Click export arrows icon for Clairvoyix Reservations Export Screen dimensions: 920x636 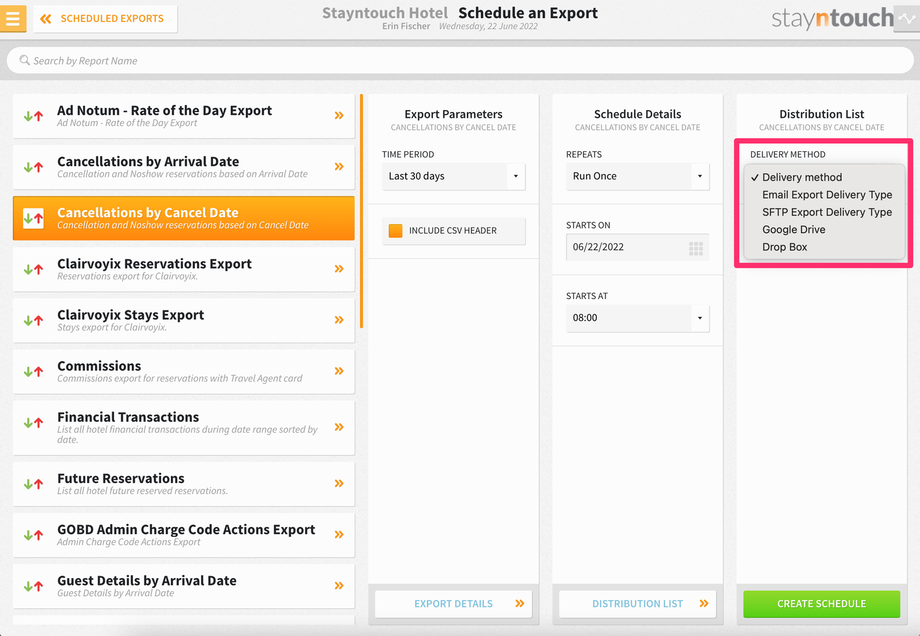point(33,269)
